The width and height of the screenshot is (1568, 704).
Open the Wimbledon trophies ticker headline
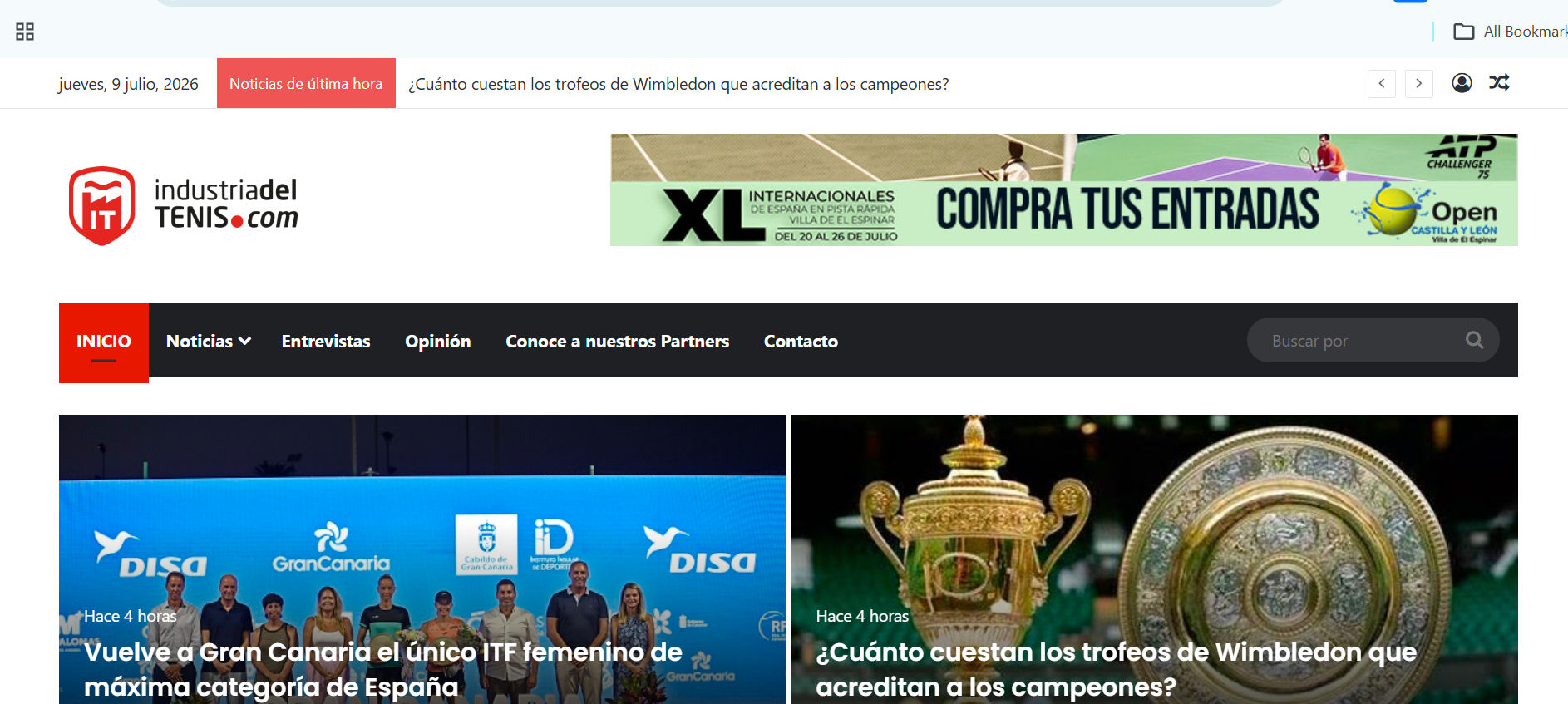pos(678,84)
